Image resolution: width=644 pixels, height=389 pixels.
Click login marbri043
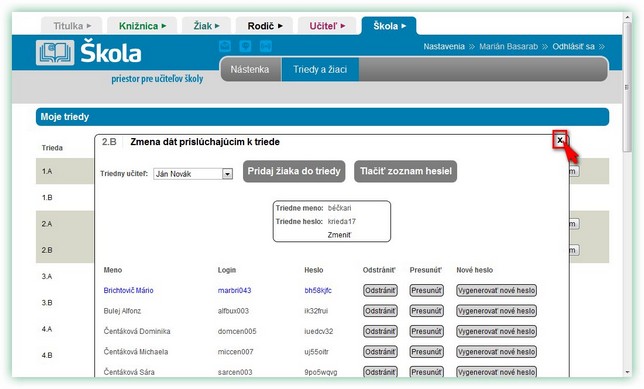point(235,290)
